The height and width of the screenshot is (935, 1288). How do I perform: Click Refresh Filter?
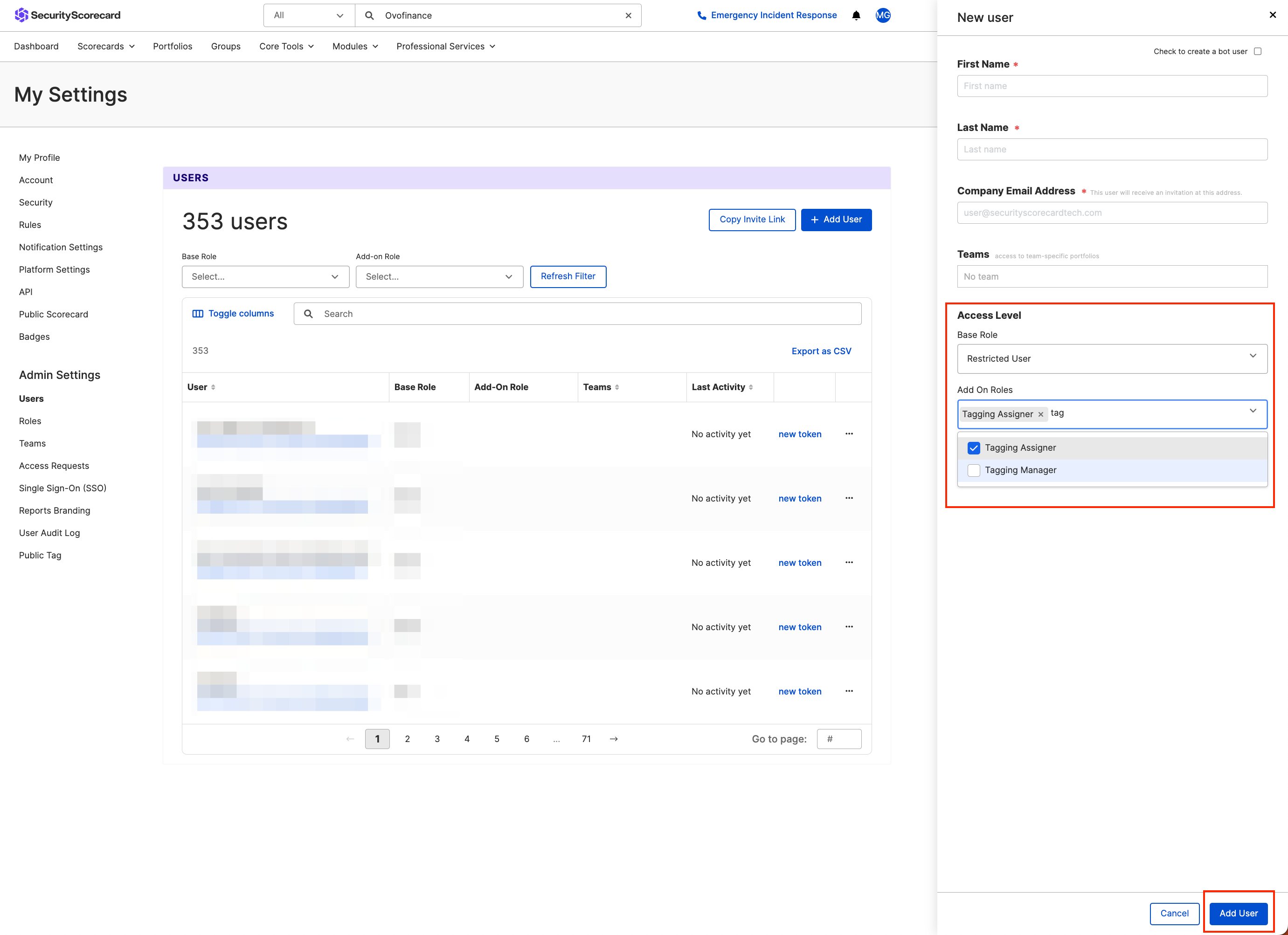568,276
